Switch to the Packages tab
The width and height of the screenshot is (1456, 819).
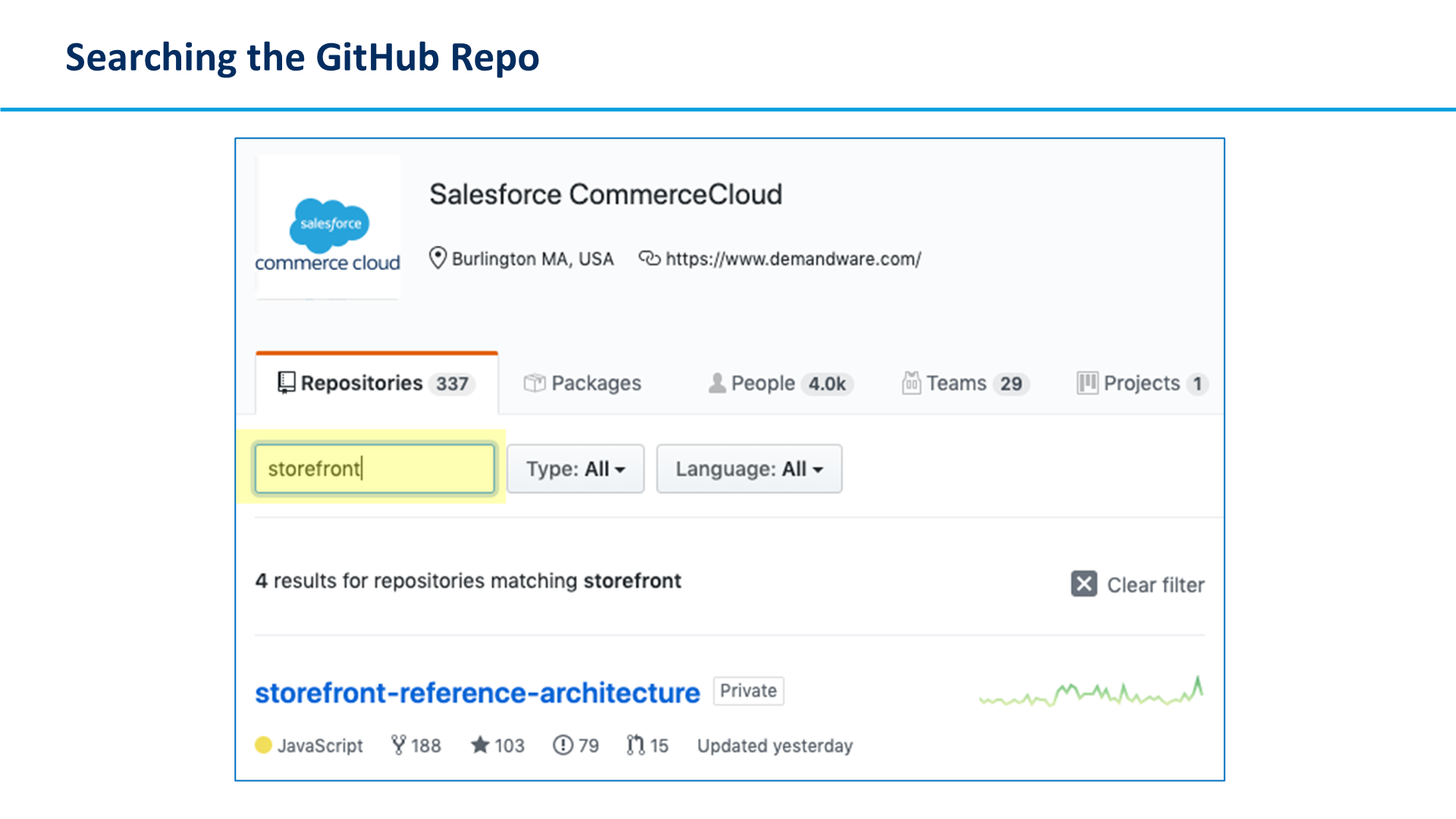(582, 384)
